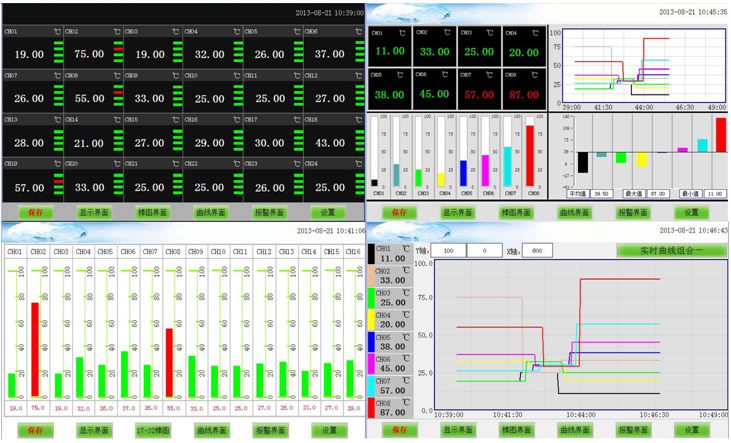Select the CH02 tile reading 75.00
Image resolution: width=731 pixels, height=443 pixels.
[x=94, y=48]
